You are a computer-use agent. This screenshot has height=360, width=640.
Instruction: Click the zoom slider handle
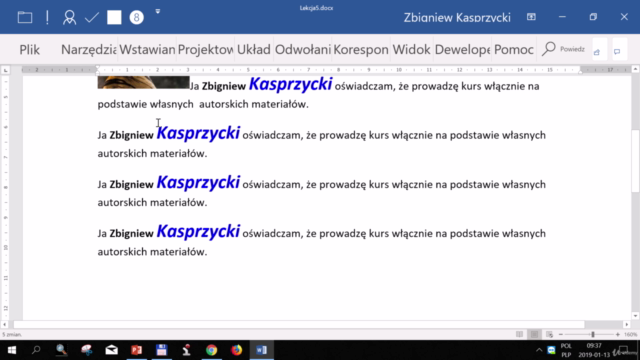tap(593, 334)
